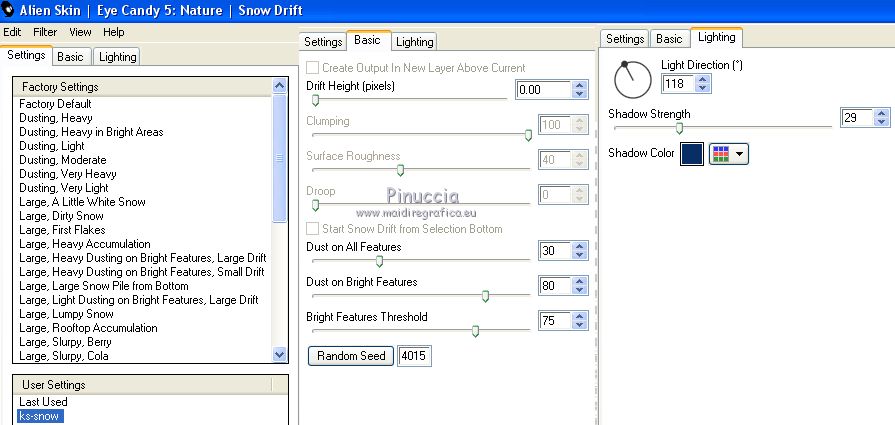Select Dusting, Heavy in Bright Areas preset
Viewport: 895px width, 425px height.
point(91,132)
